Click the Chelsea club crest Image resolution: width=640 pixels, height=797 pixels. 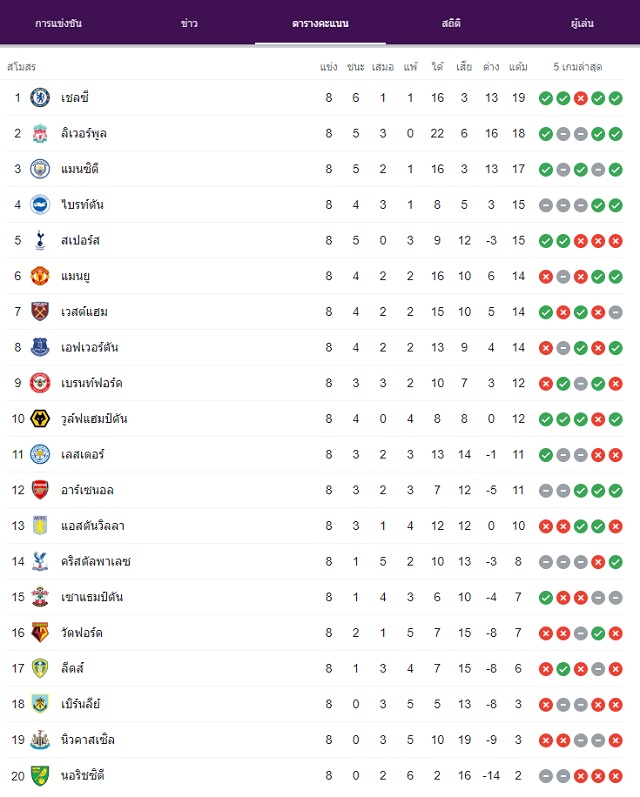pos(40,98)
